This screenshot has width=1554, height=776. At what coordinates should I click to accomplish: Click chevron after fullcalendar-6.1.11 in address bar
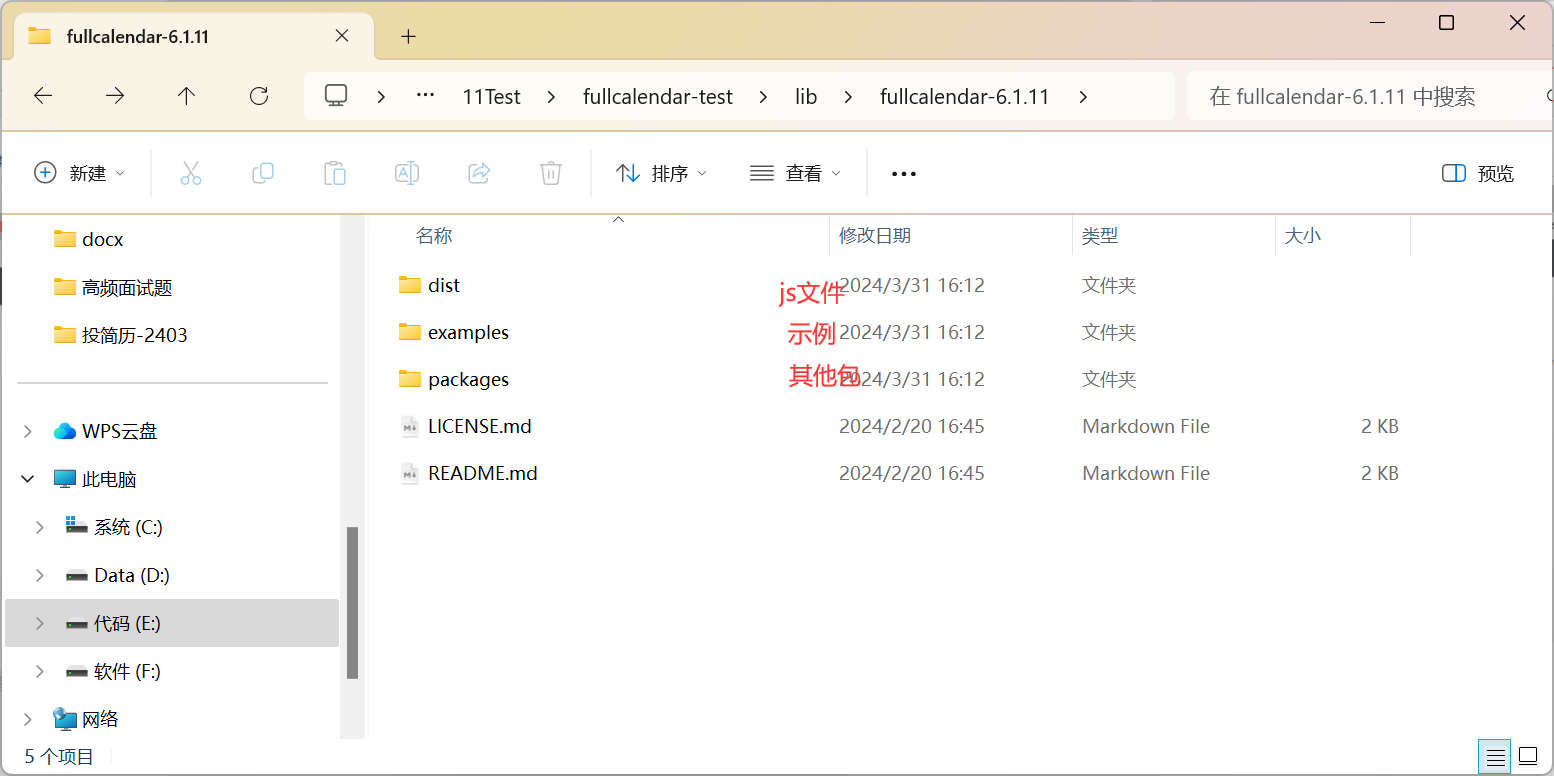1083,97
